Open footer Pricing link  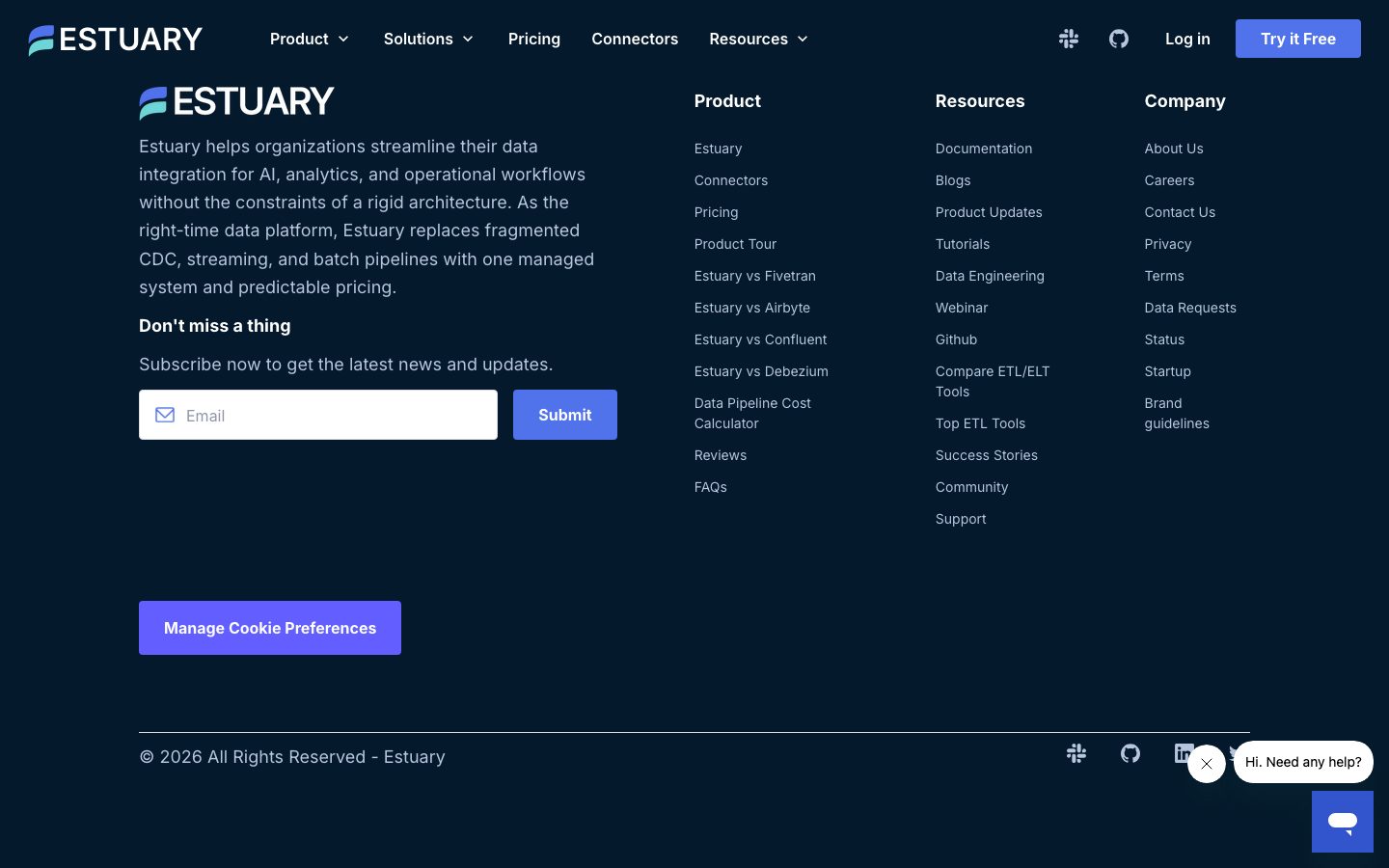coord(717,212)
